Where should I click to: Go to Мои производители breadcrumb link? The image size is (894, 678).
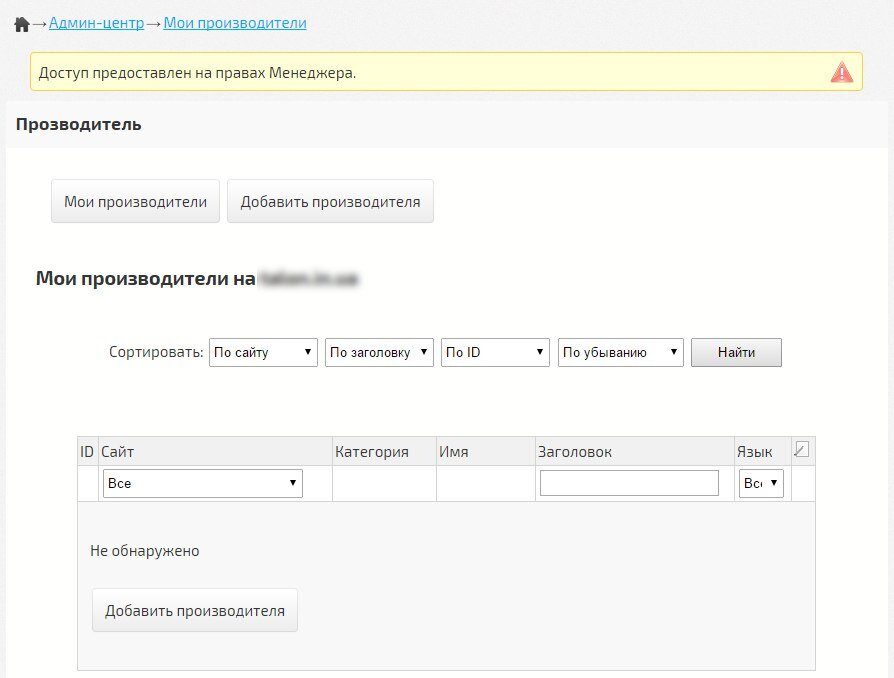pos(235,22)
